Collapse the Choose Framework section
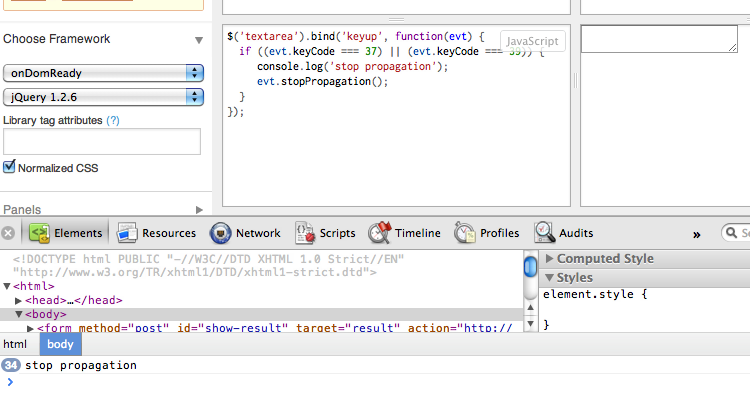Screen dimensions: 750x410 [x=199, y=40]
